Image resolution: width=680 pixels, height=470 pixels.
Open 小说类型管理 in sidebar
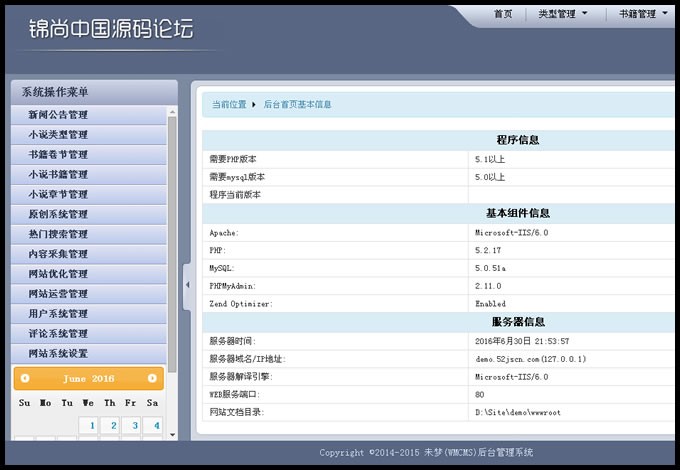[88, 134]
